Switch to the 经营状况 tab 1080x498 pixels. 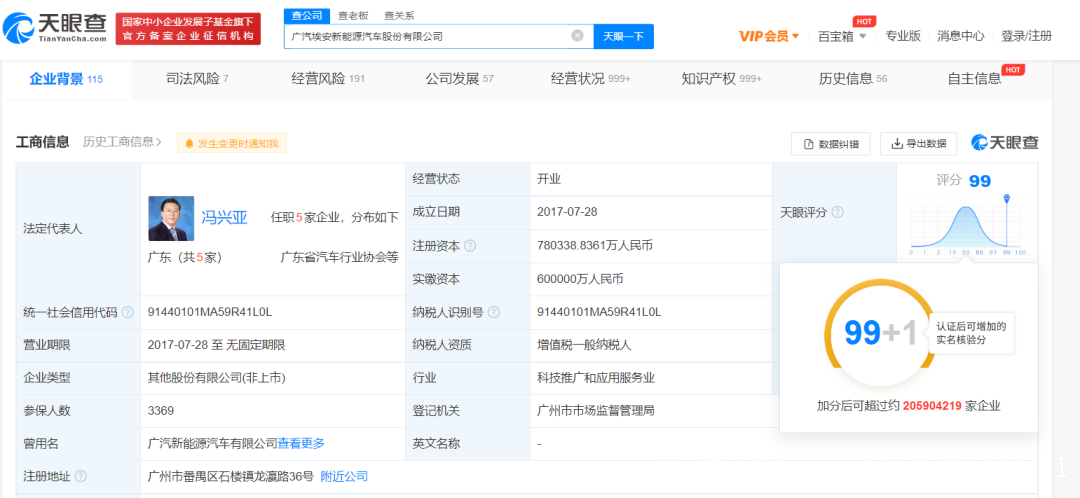click(590, 79)
